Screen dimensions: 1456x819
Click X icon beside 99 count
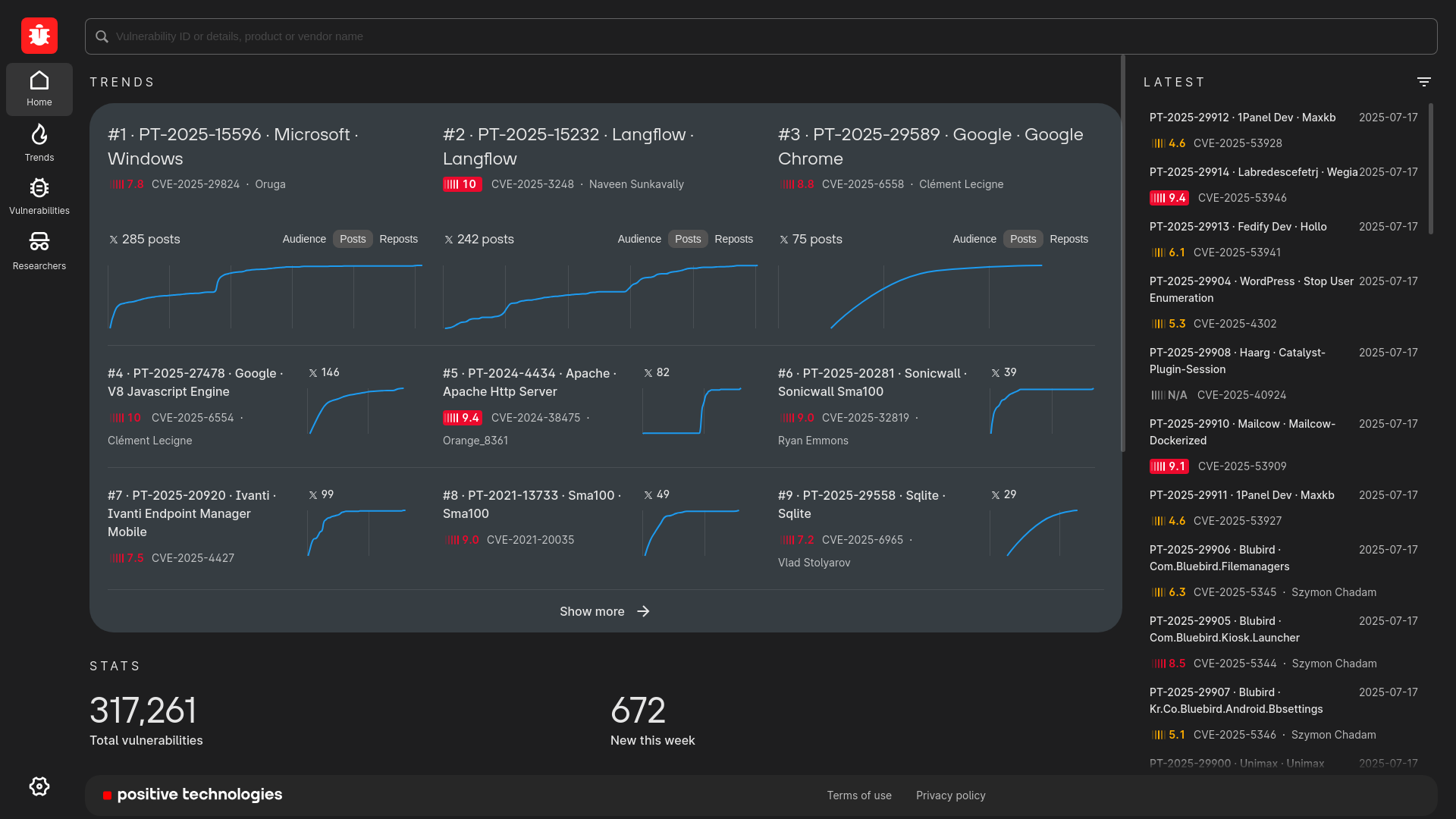point(313,495)
